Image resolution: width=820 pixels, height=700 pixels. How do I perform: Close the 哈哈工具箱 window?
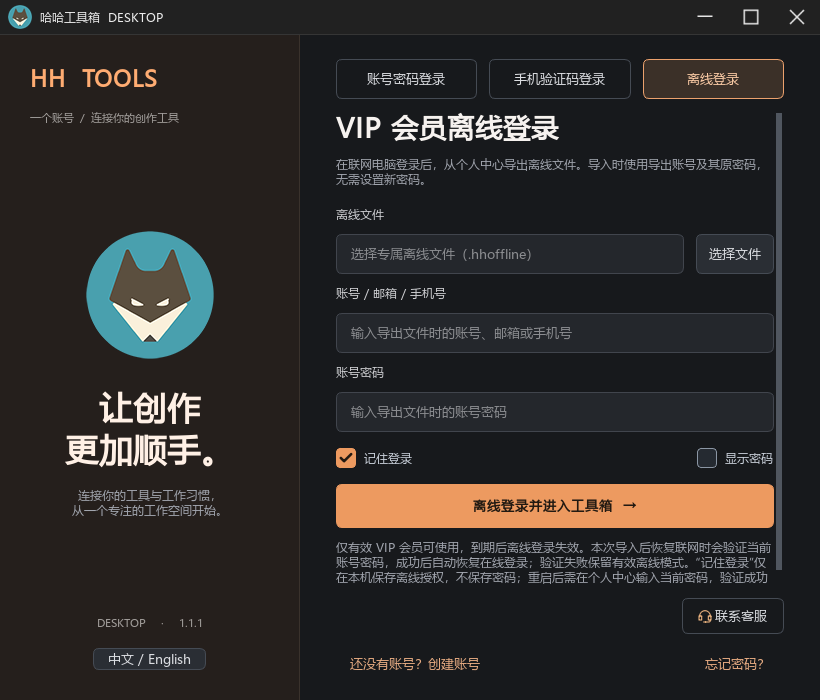pos(797,17)
